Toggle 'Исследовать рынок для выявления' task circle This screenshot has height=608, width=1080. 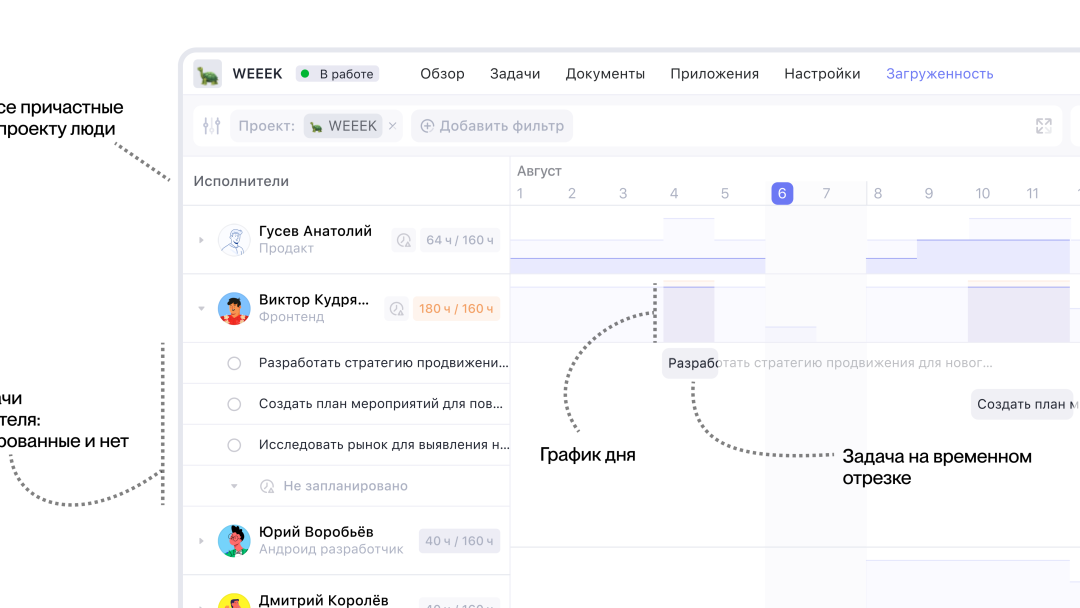coord(234,445)
